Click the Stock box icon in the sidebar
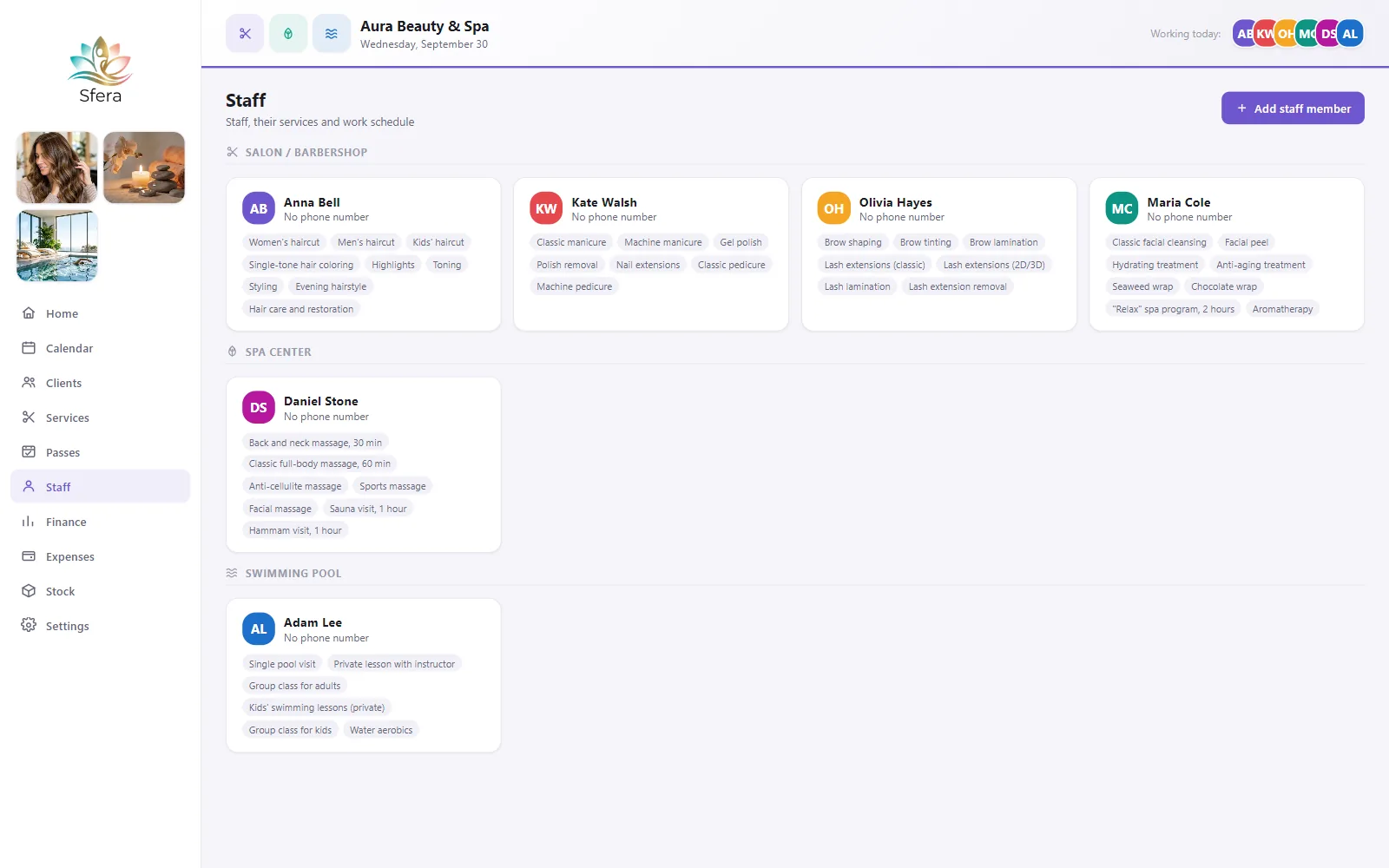The image size is (1389, 868). [29, 591]
